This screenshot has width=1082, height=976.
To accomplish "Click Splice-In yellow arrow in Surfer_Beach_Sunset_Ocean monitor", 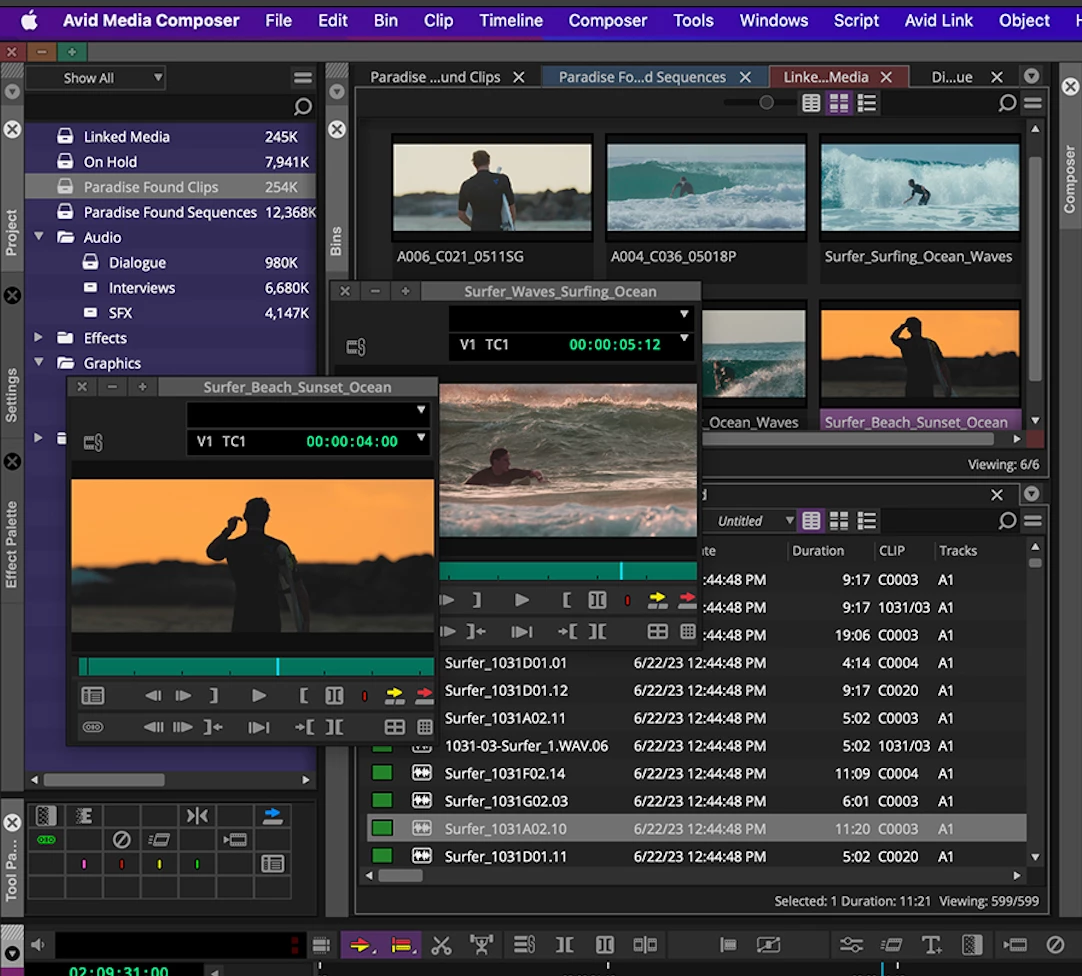I will coord(394,696).
